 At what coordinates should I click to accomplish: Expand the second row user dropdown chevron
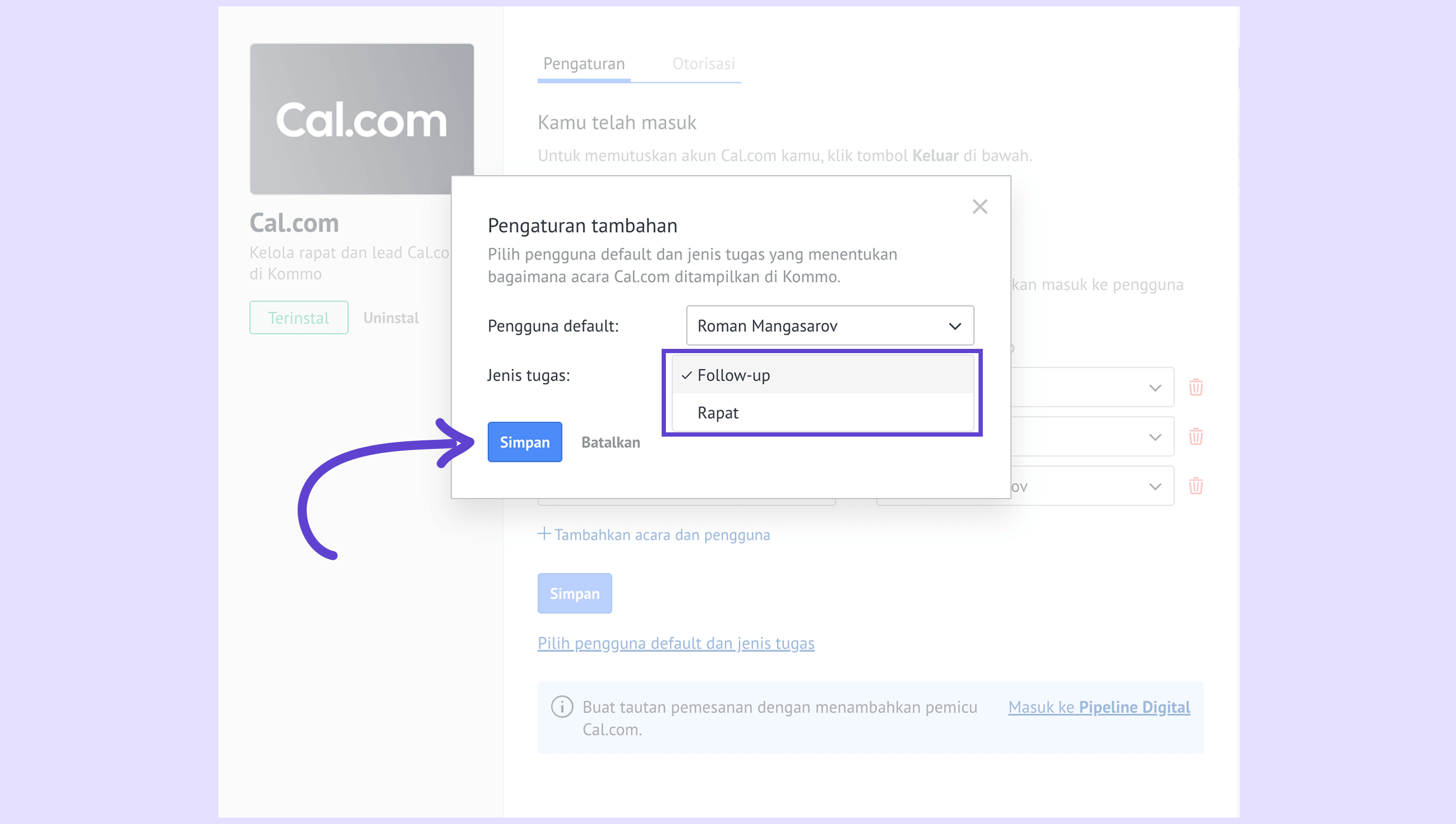1155,438
